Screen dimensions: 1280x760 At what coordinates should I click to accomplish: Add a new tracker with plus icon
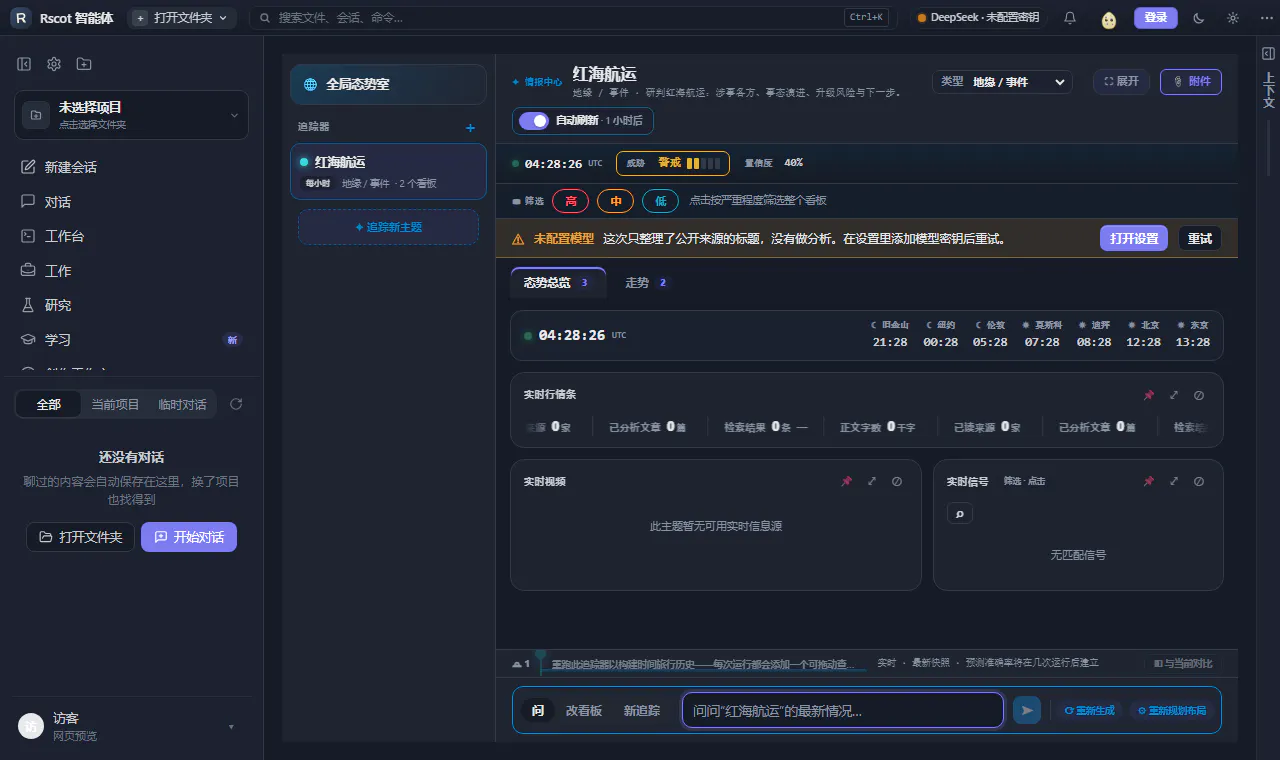point(471,127)
